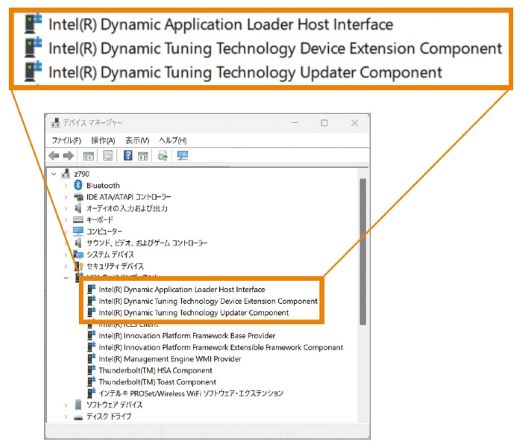
Task: Expand the Bluetooth category
Action: tap(66, 185)
